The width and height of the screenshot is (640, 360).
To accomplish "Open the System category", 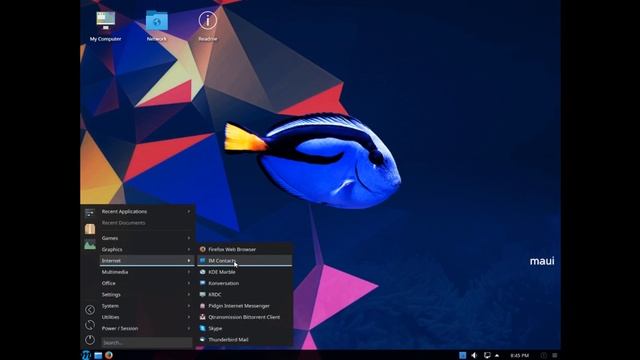I will coord(147,306).
